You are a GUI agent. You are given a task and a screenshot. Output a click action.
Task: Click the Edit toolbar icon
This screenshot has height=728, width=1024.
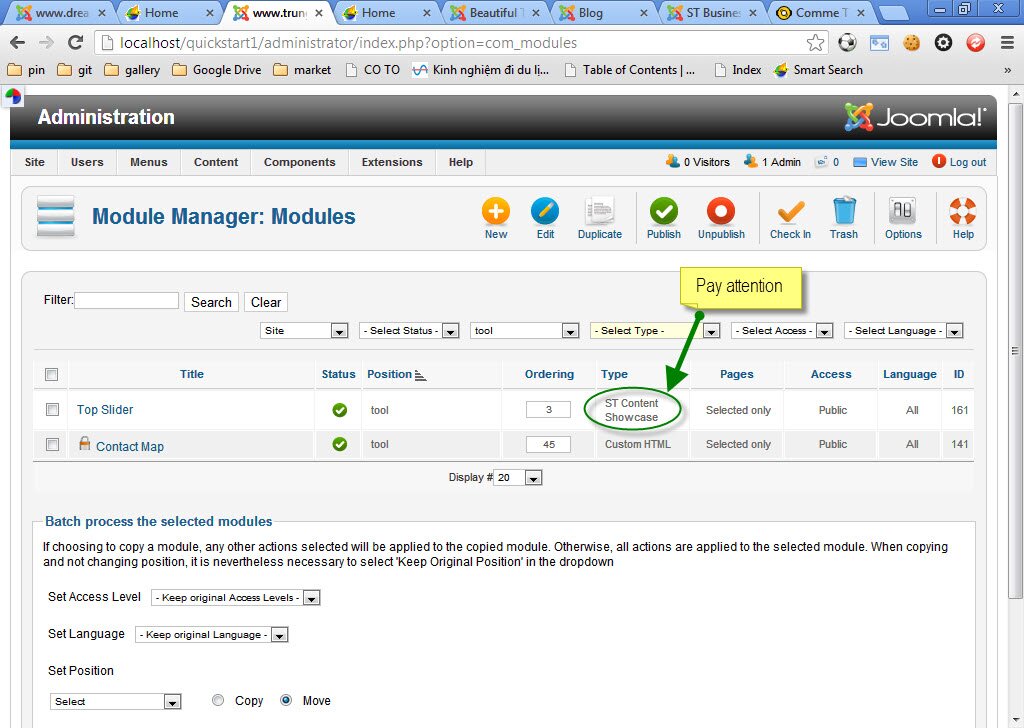coord(545,213)
